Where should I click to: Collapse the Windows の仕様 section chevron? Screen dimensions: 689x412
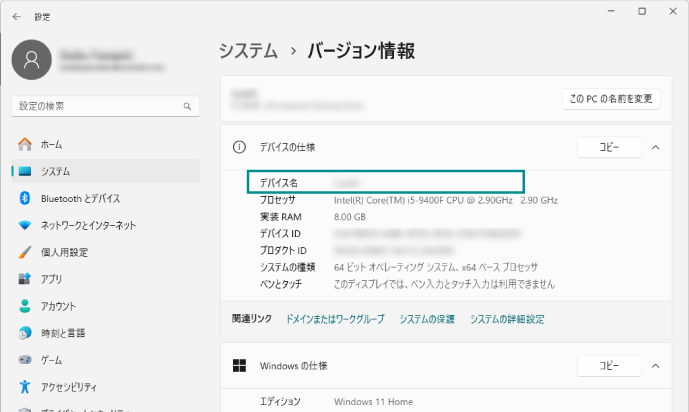click(x=655, y=366)
